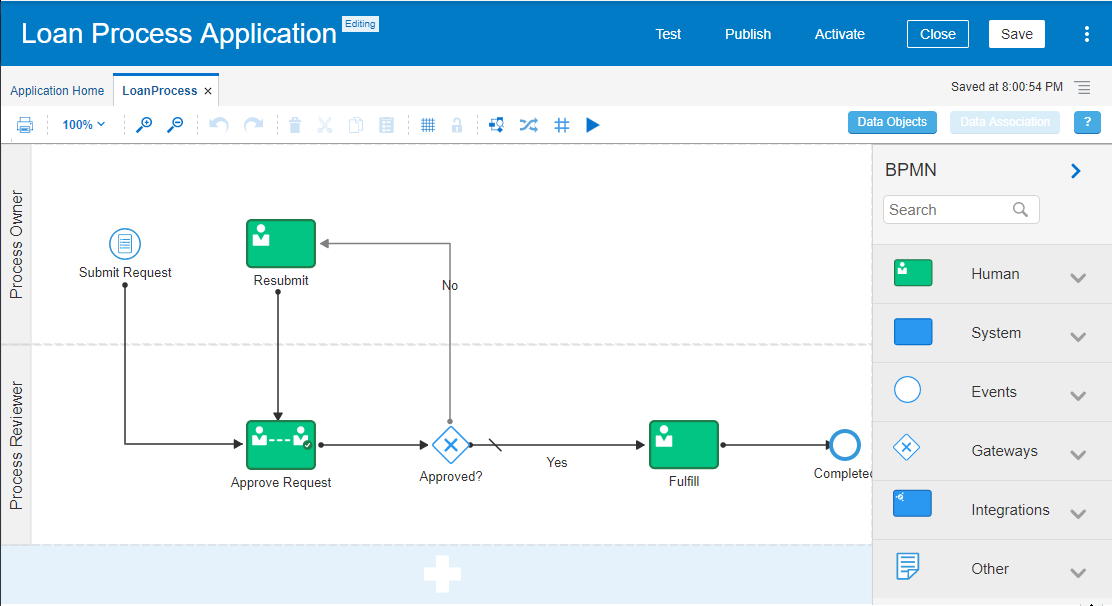This screenshot has height=606, width=1112.
Task: Click the Paste clipboard icon
Action: [387, 125]
